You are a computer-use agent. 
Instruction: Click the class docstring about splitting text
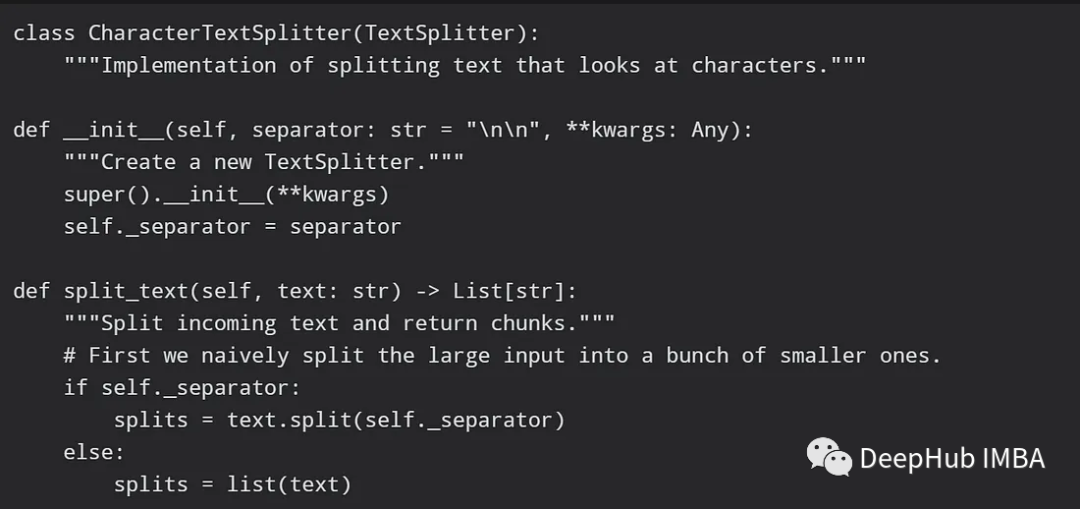[465, 66]
